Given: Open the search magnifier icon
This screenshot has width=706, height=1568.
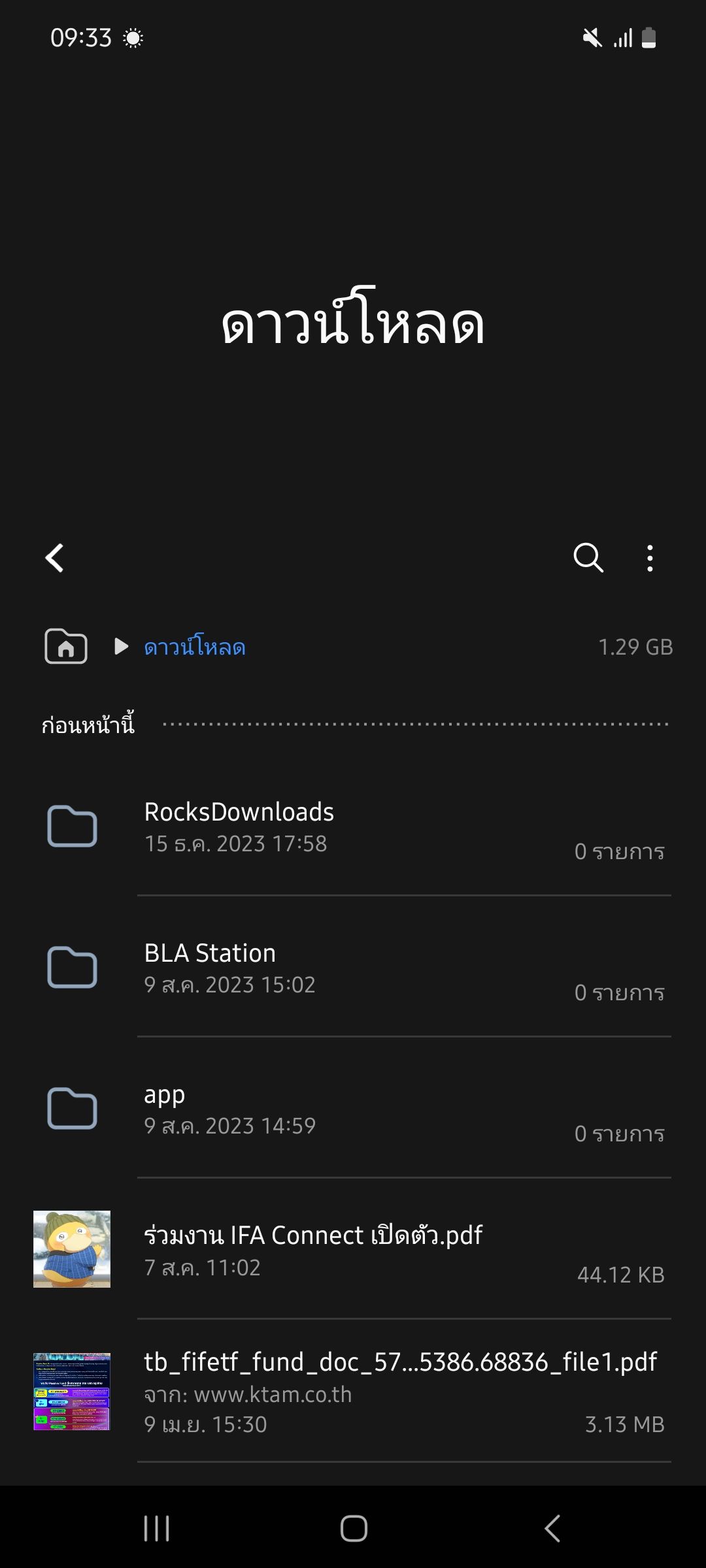Looking at the screenshot, I should tap(588, 558).
